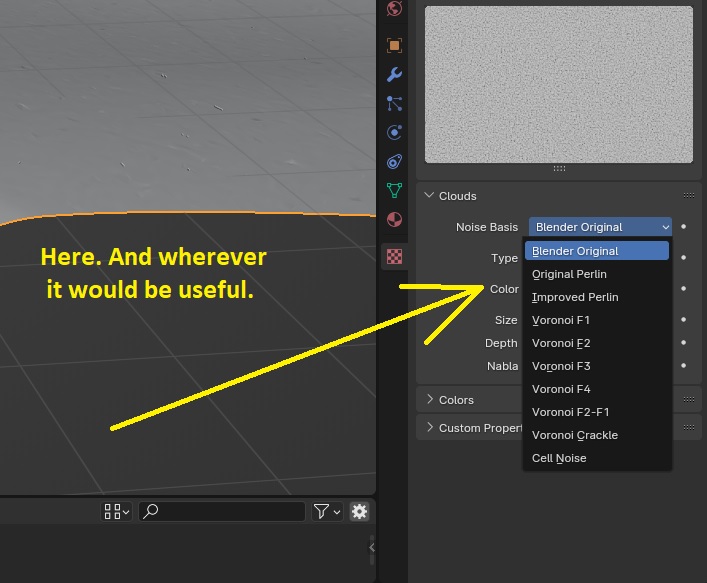Screen dimensions: 707x583
Task: Open the Physics properties tab
Action: pos(394,133)
